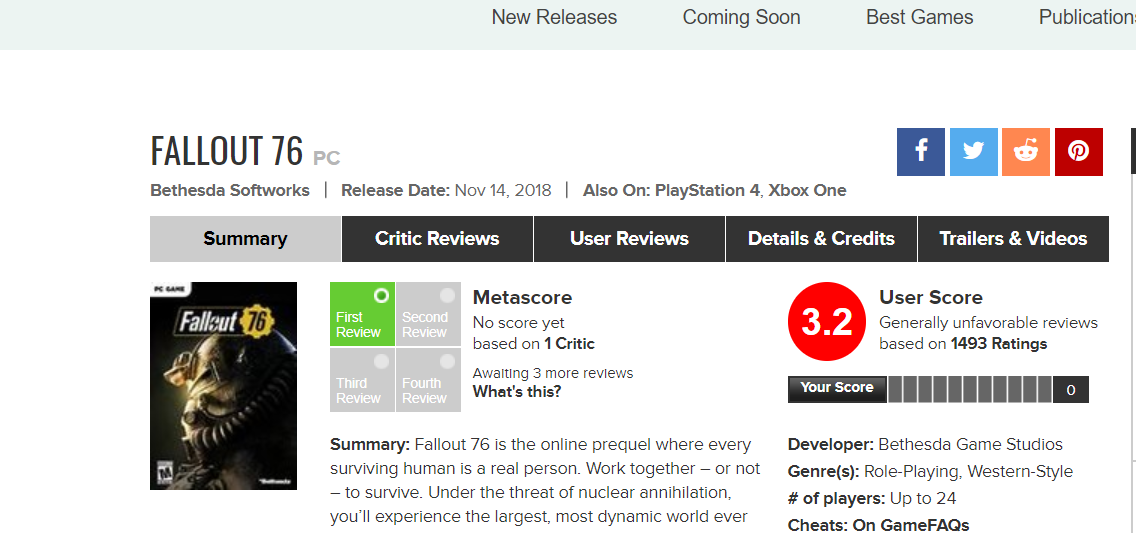Click the gray Second Review tile
The image size is (1136, 533).
pos(428,314)
